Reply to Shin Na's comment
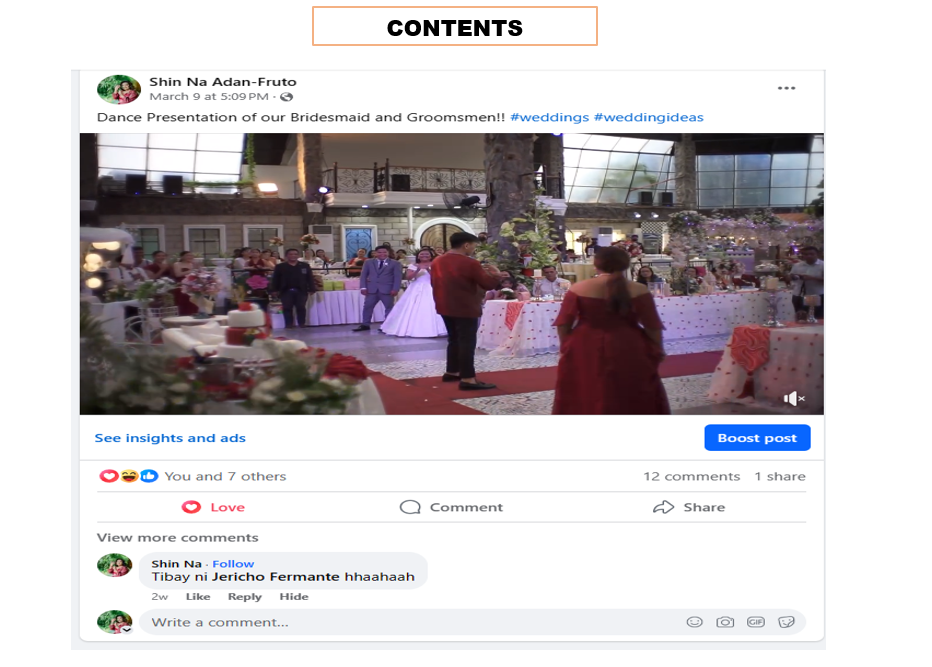The width and height of the screenshot is (932, 667). [245, 596]
